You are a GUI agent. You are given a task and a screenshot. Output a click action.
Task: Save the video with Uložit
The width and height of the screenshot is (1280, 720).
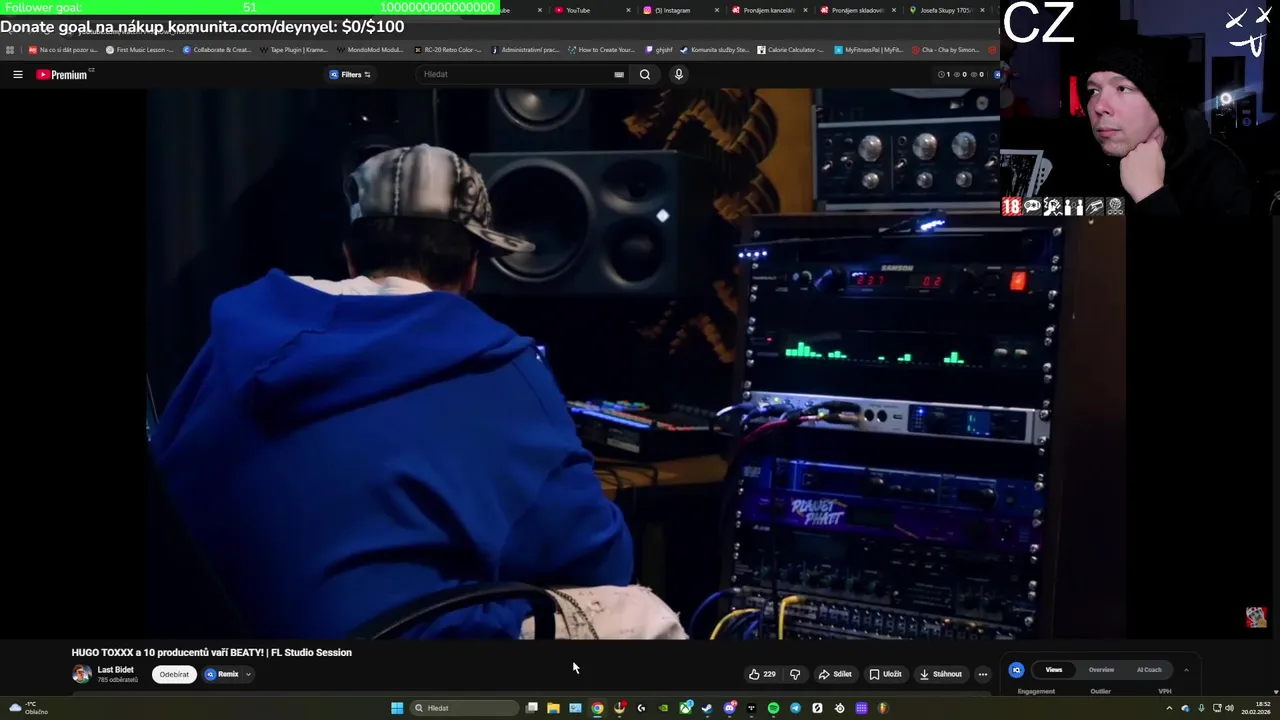885,674
